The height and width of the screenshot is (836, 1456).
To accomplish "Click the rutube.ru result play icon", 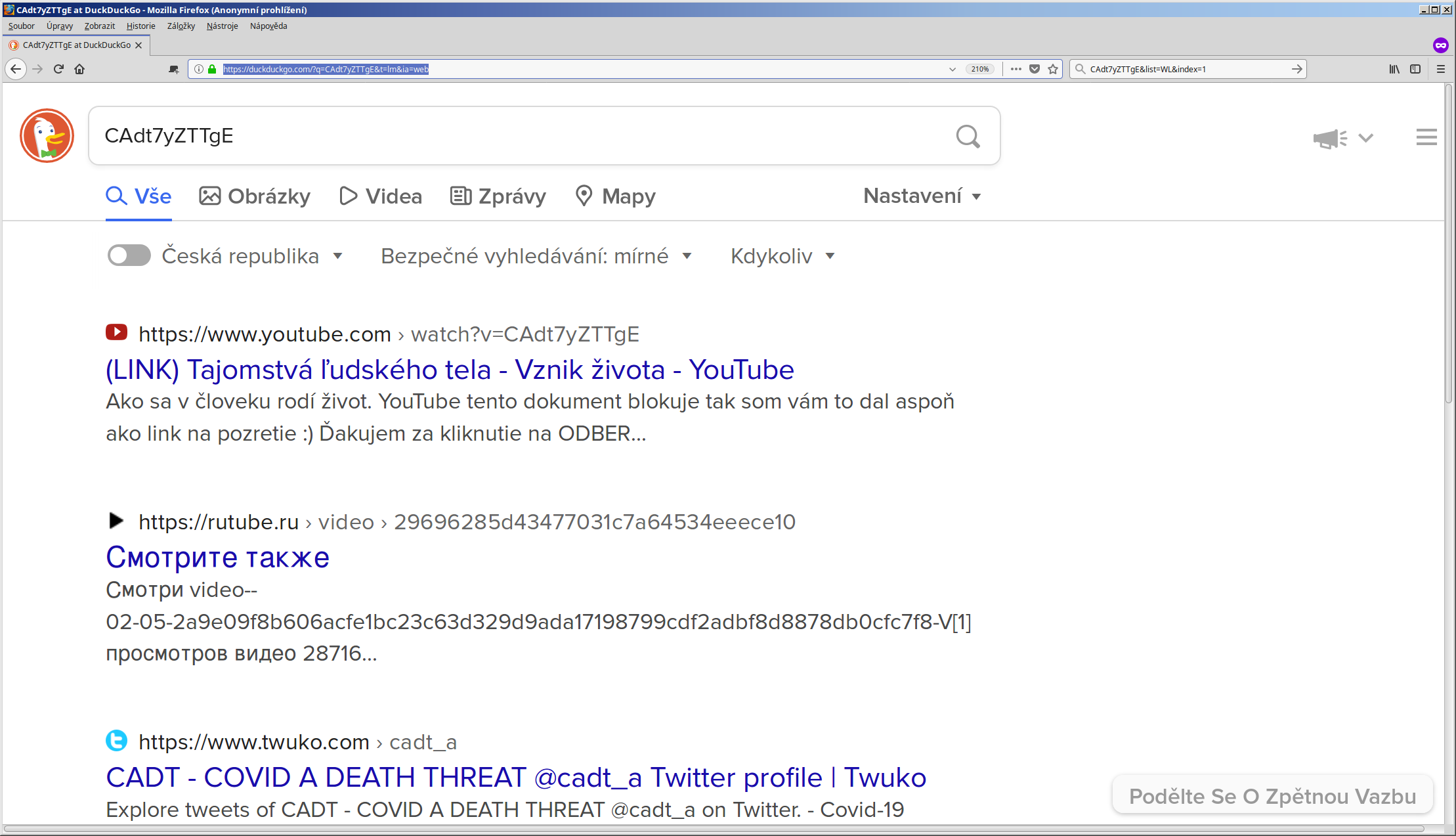I will coord(116,521).
